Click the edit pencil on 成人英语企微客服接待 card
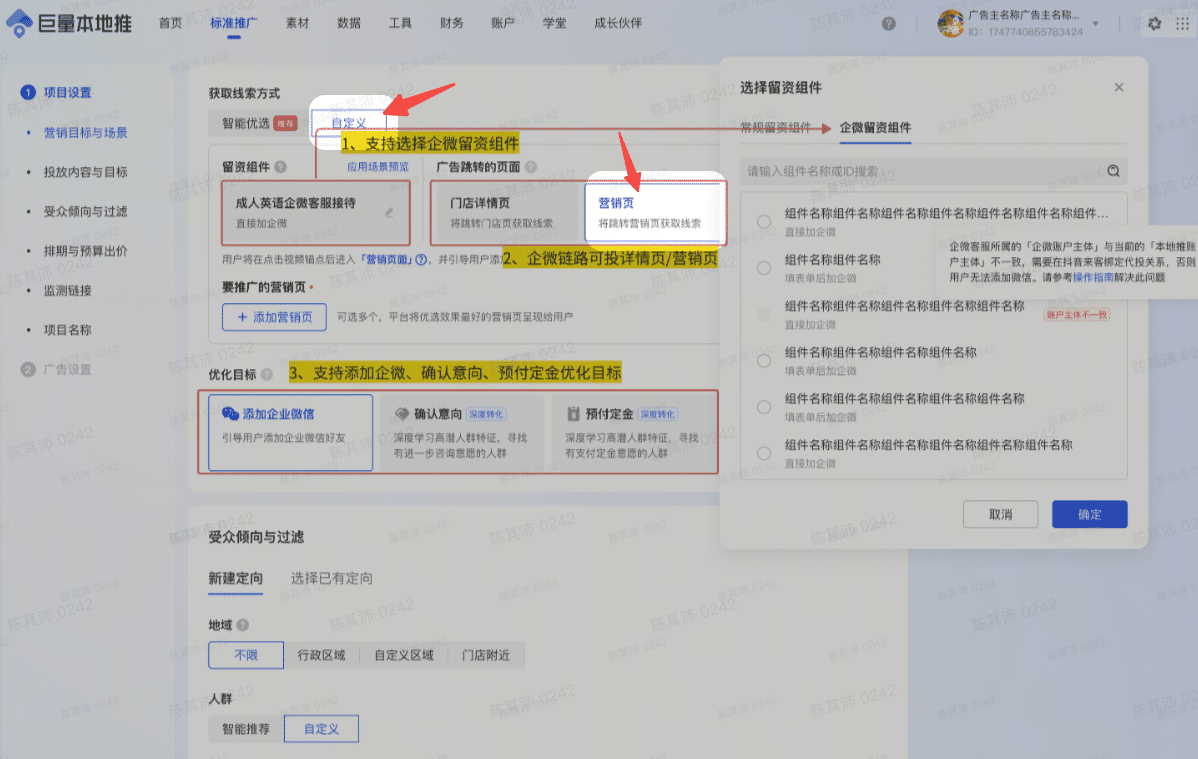 point(389,211)
